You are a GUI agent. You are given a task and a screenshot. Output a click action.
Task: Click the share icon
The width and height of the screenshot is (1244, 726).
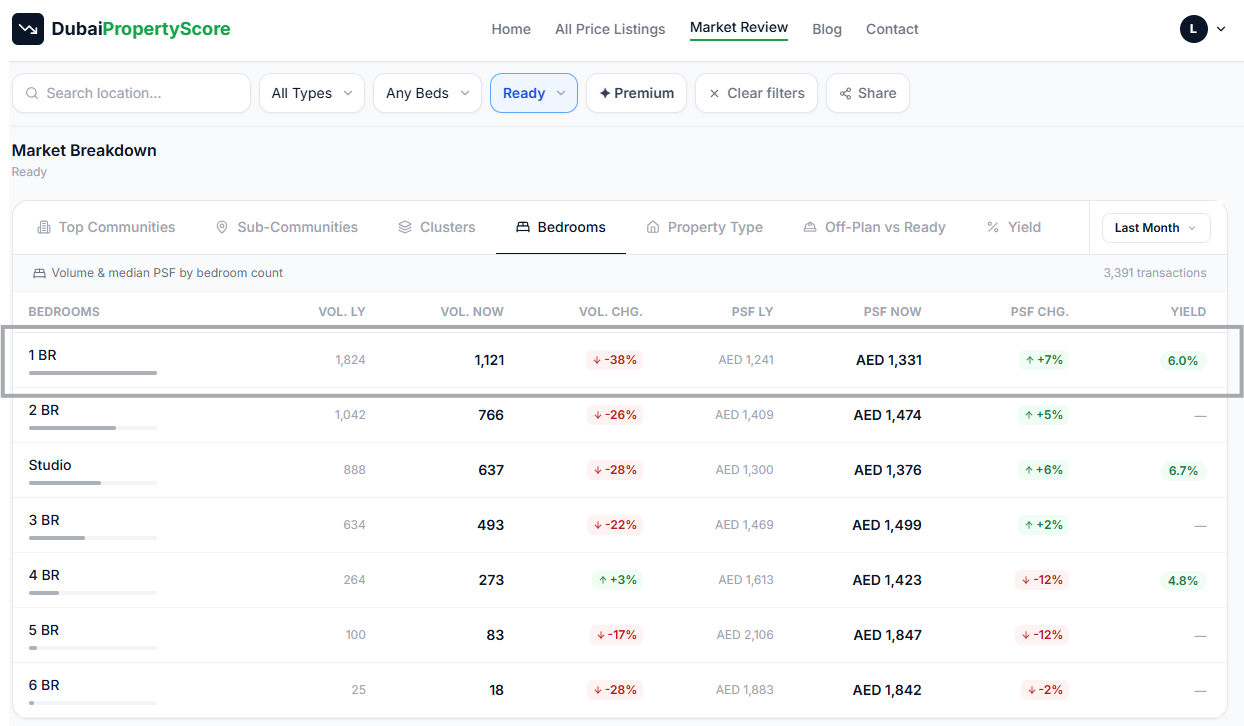click(846, 93)
